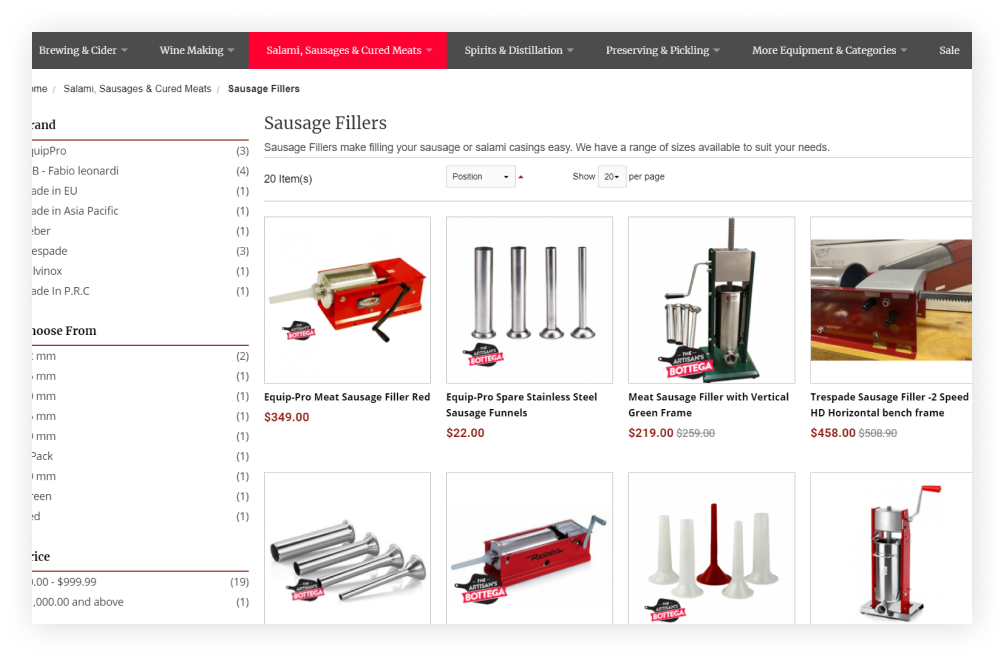Click the Sausage Fillers page heading
Screen dimensions: 1008x660
click(x=325, y=123)
